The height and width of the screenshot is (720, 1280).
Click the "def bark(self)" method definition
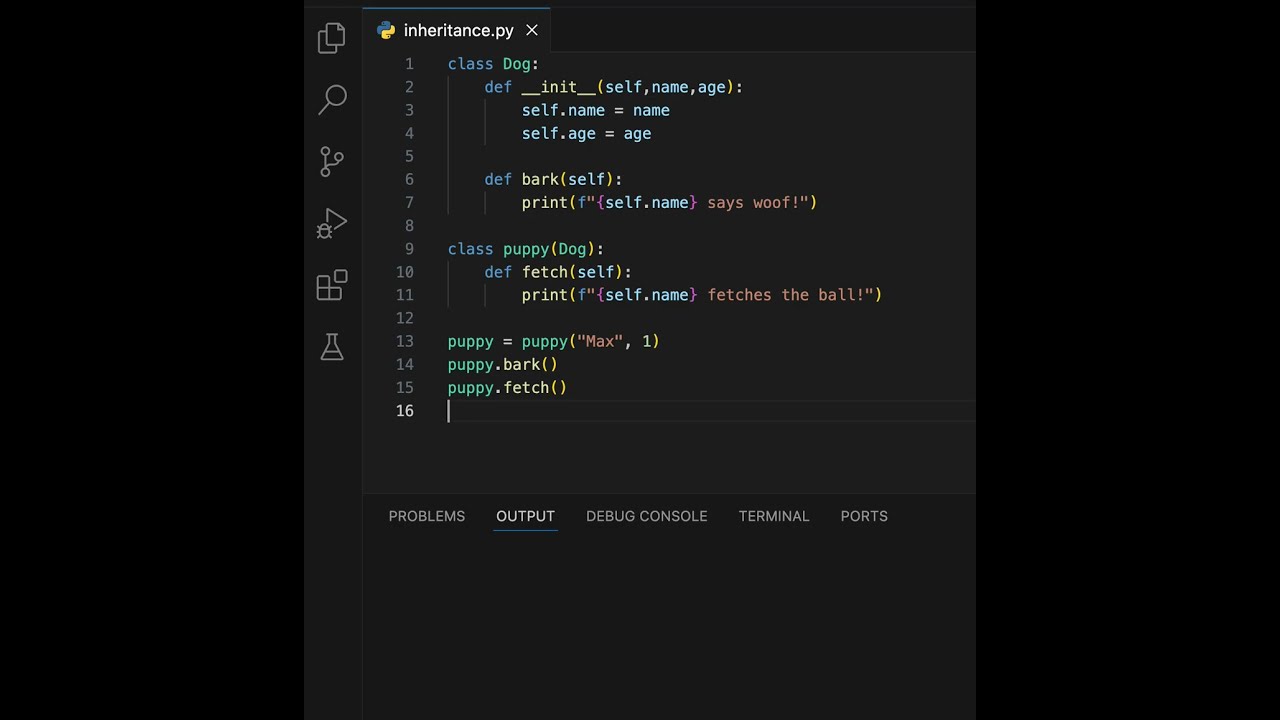pyautogui.click(x=553, y=180)
